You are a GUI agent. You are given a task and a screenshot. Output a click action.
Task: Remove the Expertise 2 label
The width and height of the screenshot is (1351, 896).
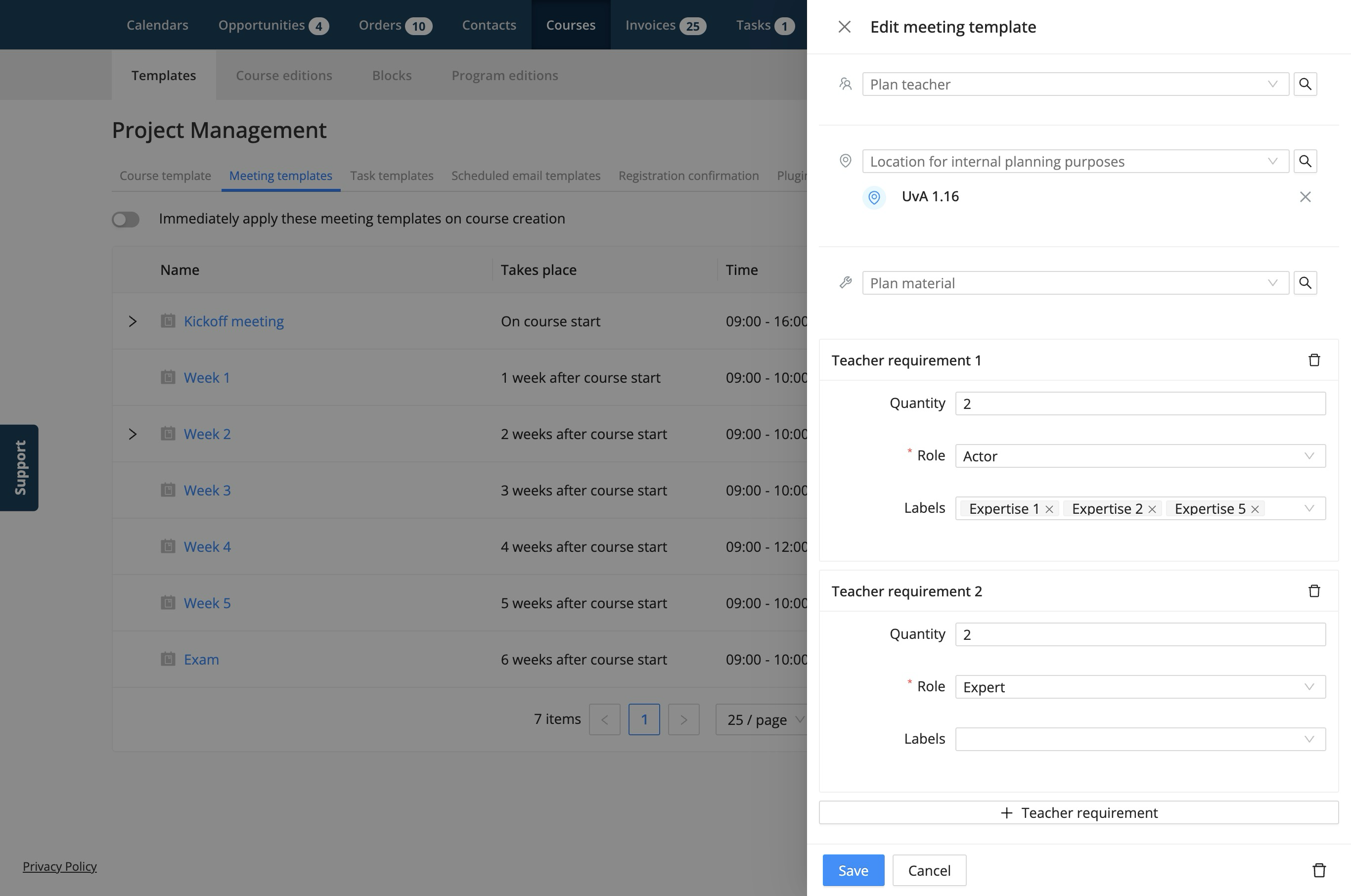1152,509
